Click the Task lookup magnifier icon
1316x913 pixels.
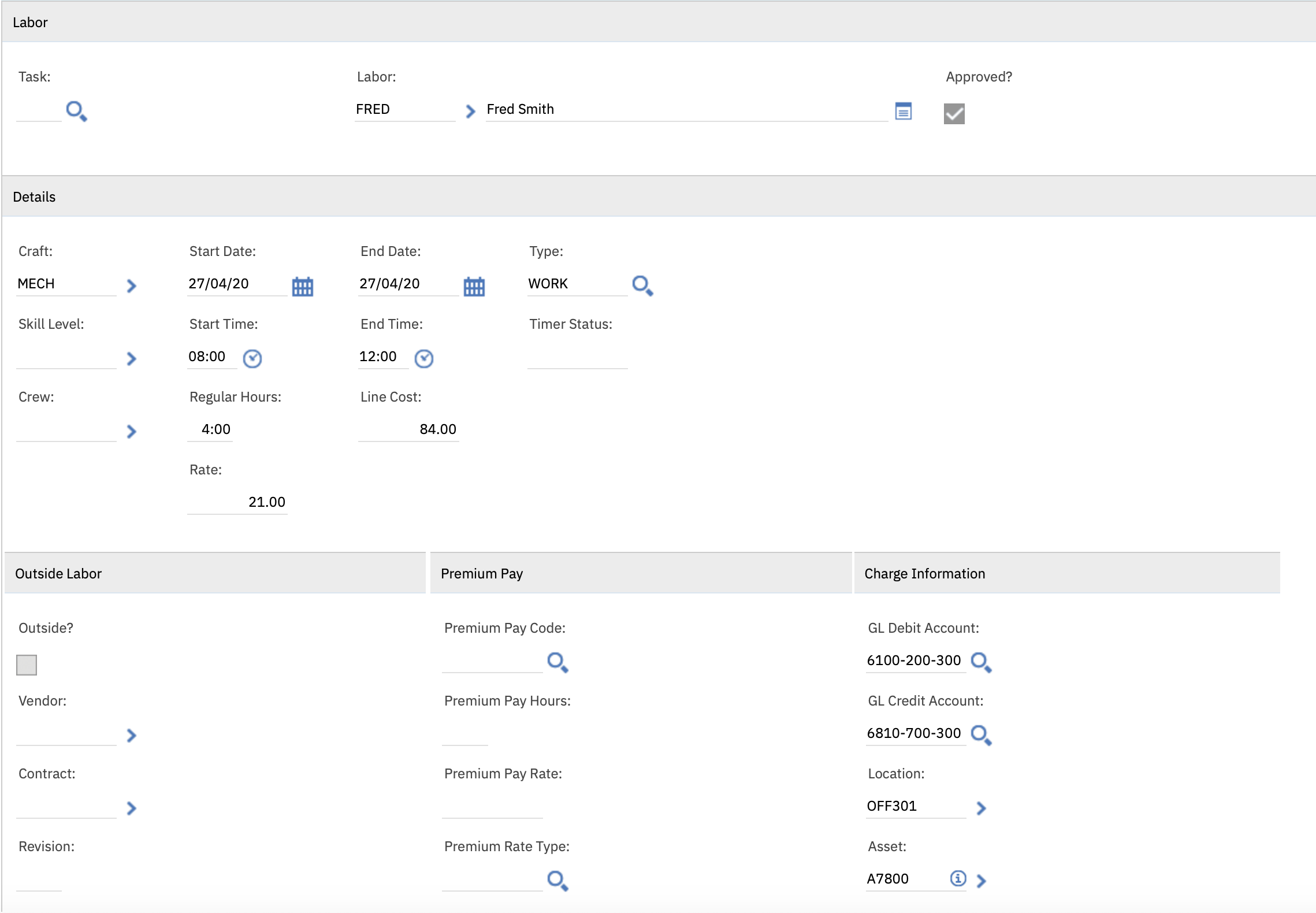tap(76, 111)
